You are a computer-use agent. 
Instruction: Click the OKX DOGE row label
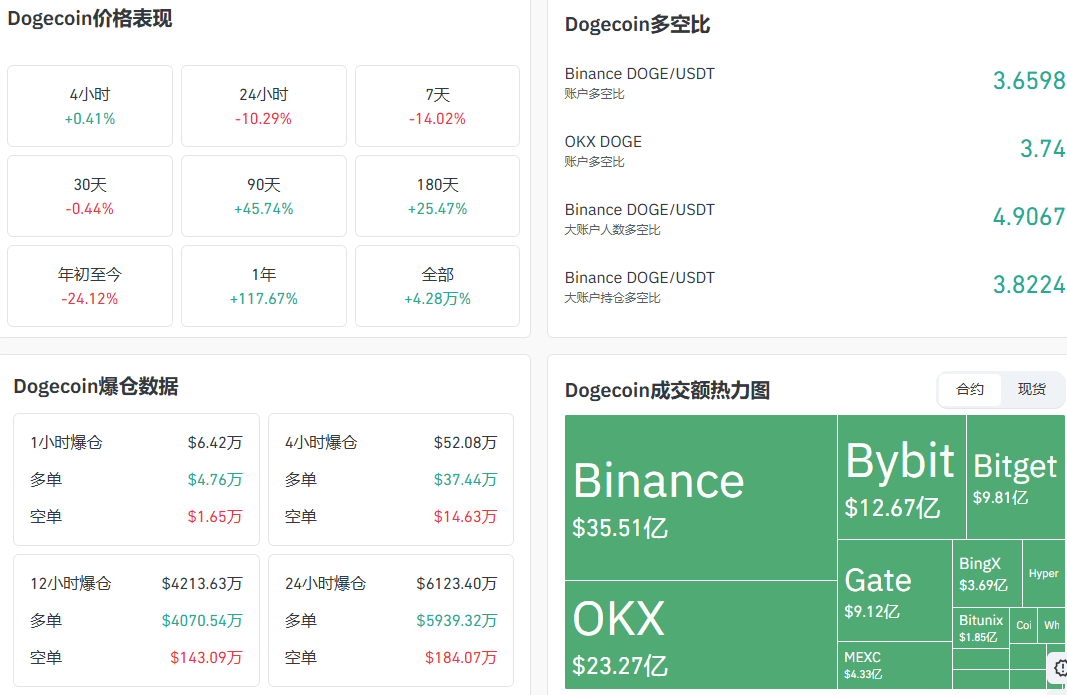(603, 142)
